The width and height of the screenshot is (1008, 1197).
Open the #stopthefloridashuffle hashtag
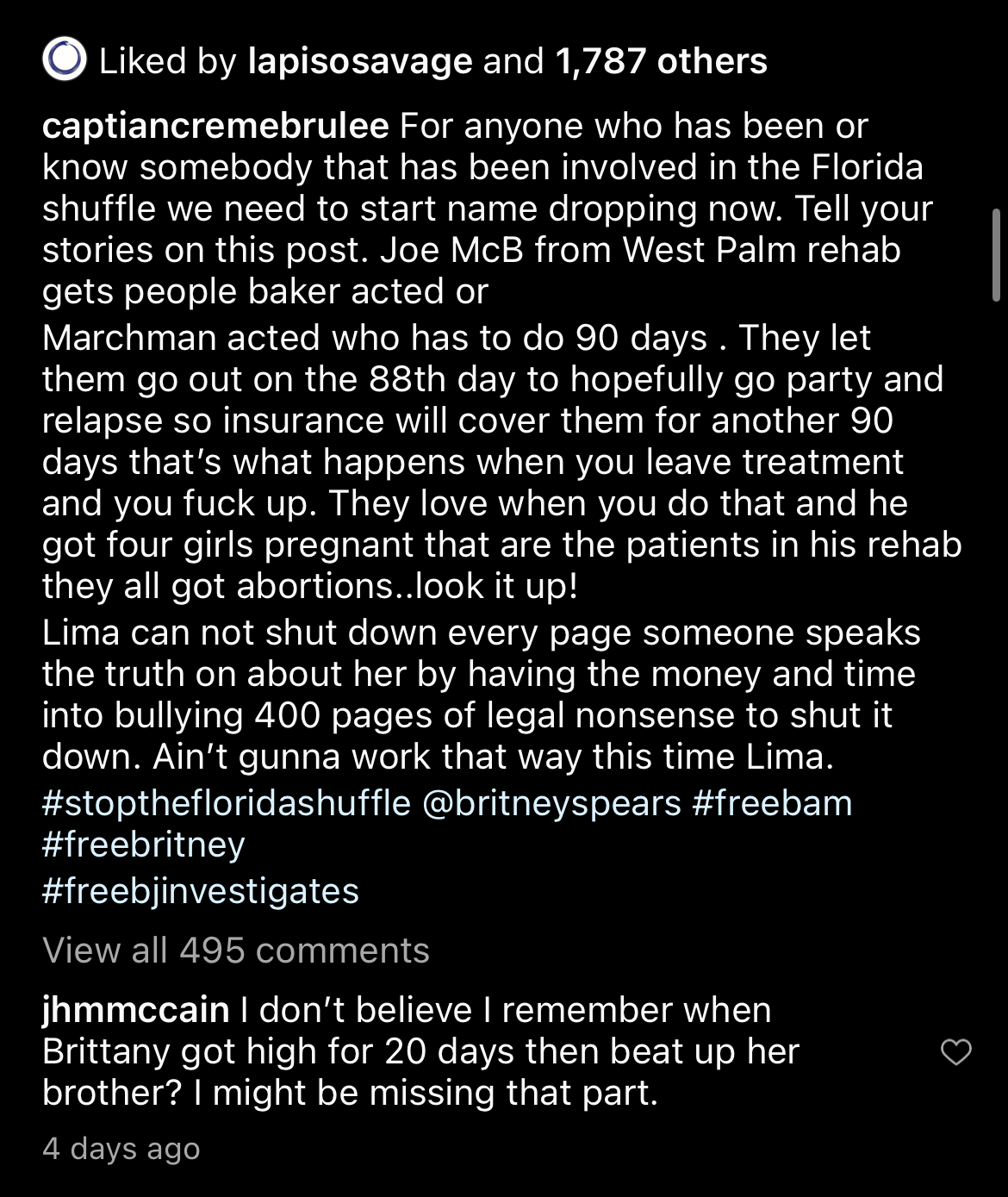(227, 803)
